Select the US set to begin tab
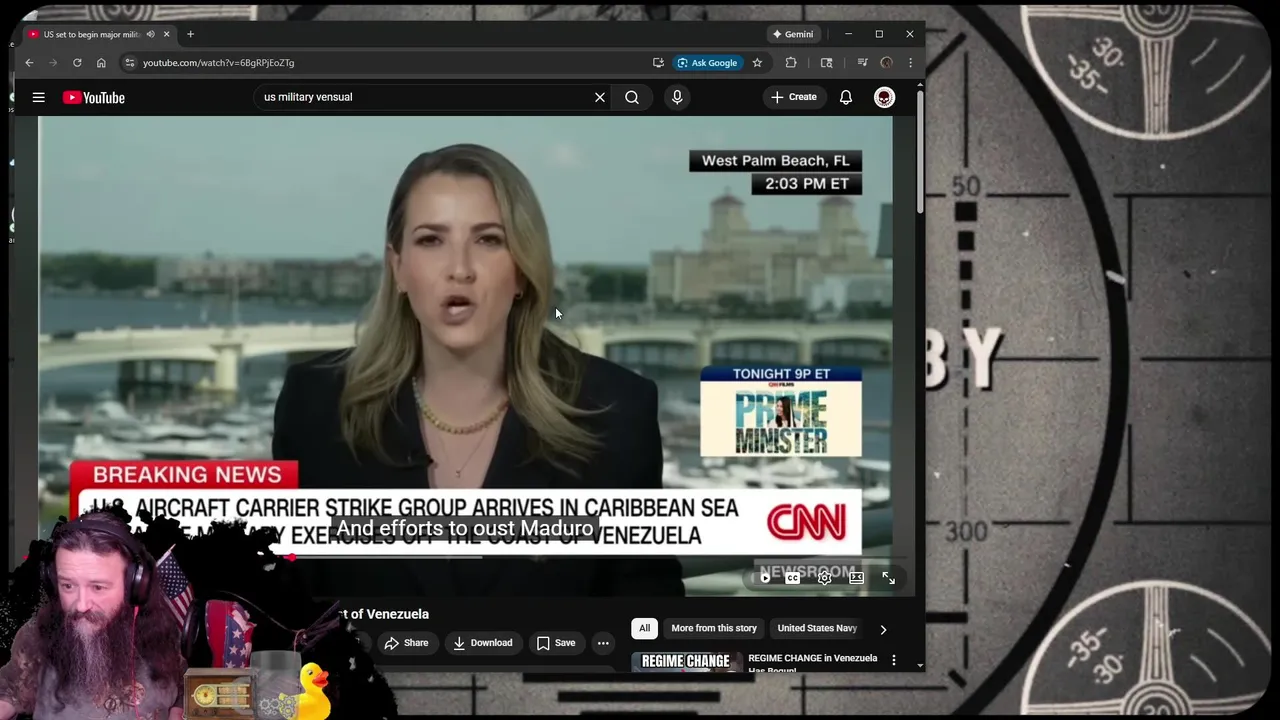Screen dimensions: 1280x720 coord(90,34)
